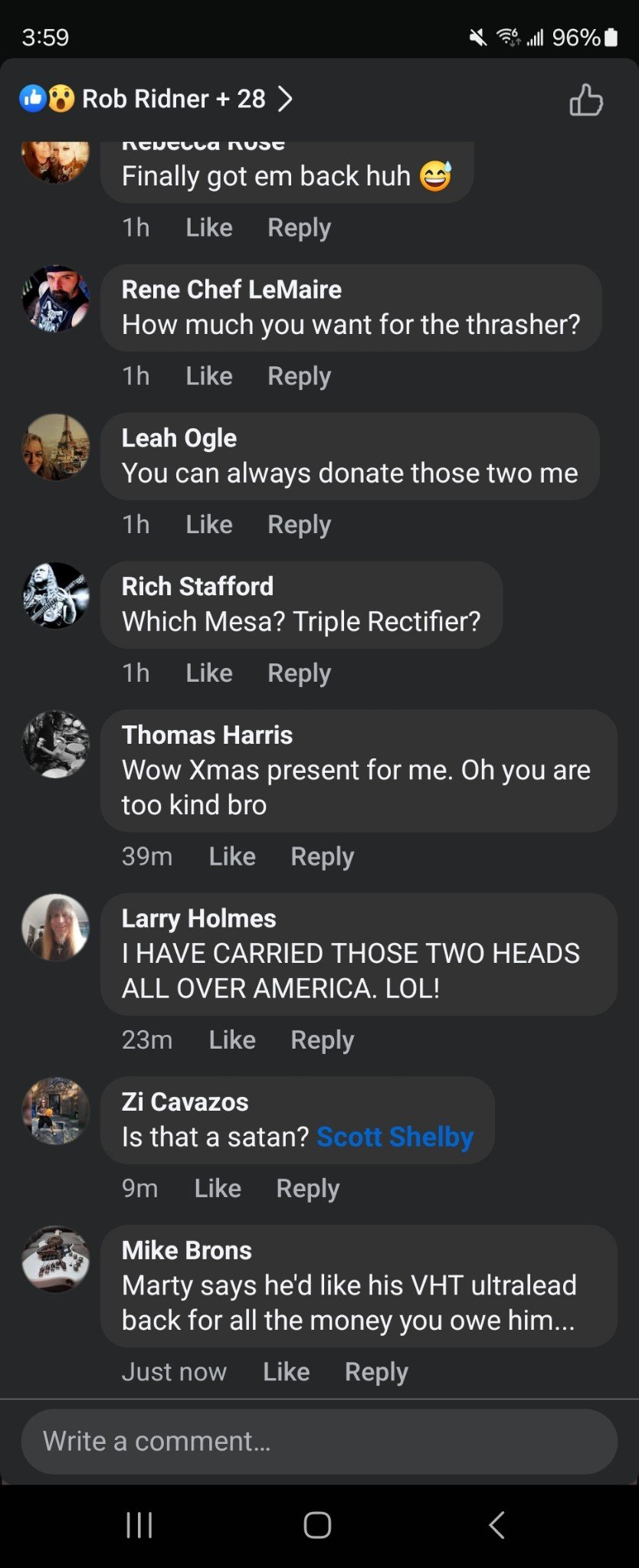Open Rene Chef LeMaire's profile picture

pyautogui.click(x=55, y=299)
